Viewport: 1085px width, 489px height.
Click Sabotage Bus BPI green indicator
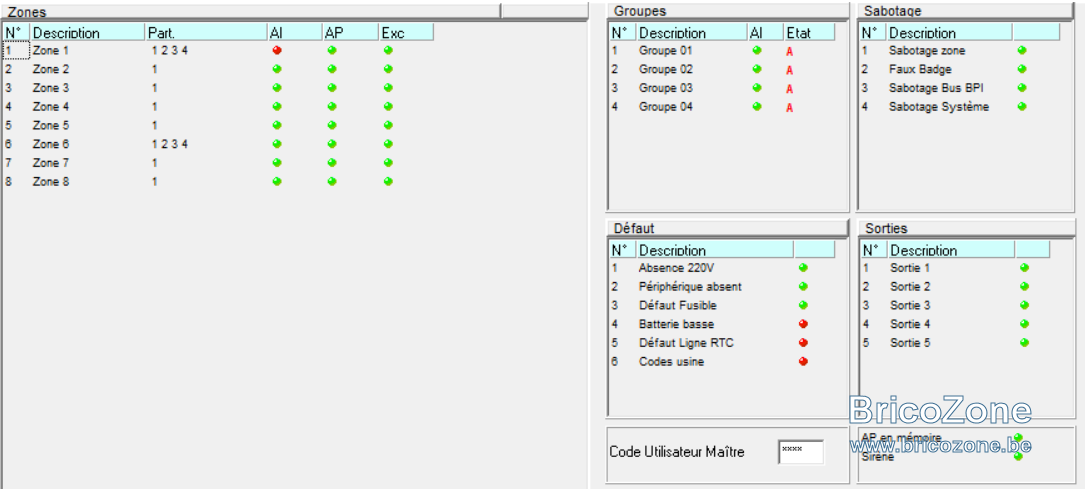(1022, 88)
